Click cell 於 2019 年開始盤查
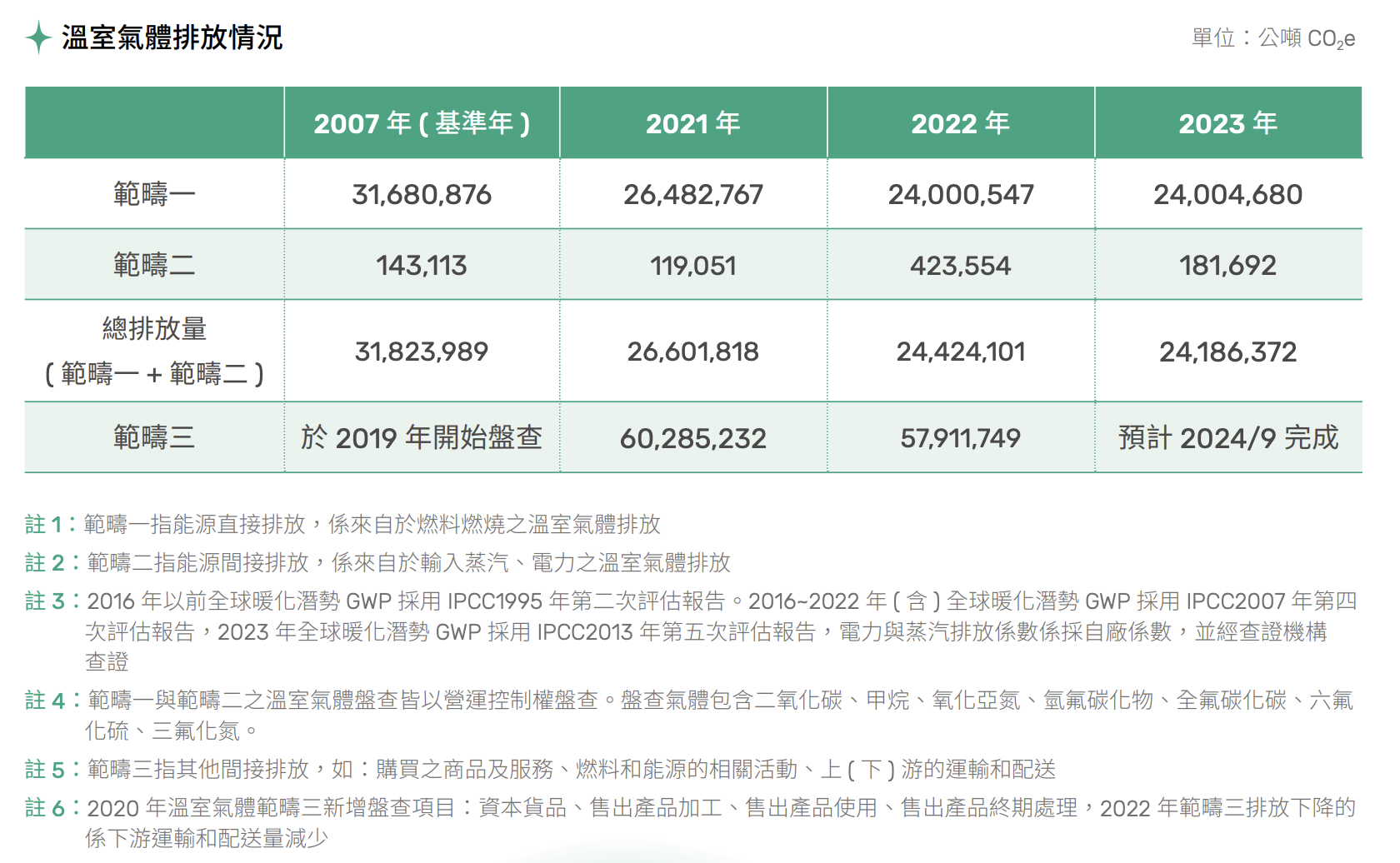1400x863 pixels. [422, 437]
